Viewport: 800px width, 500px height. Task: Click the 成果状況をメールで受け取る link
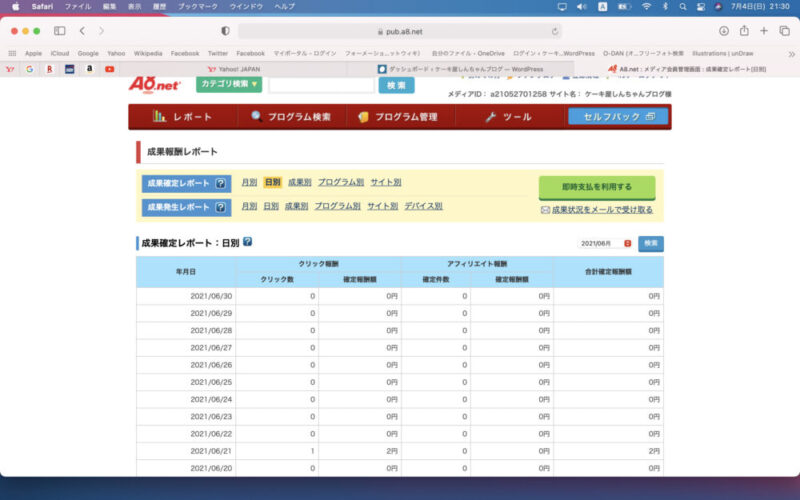click(x=597, y=210)
